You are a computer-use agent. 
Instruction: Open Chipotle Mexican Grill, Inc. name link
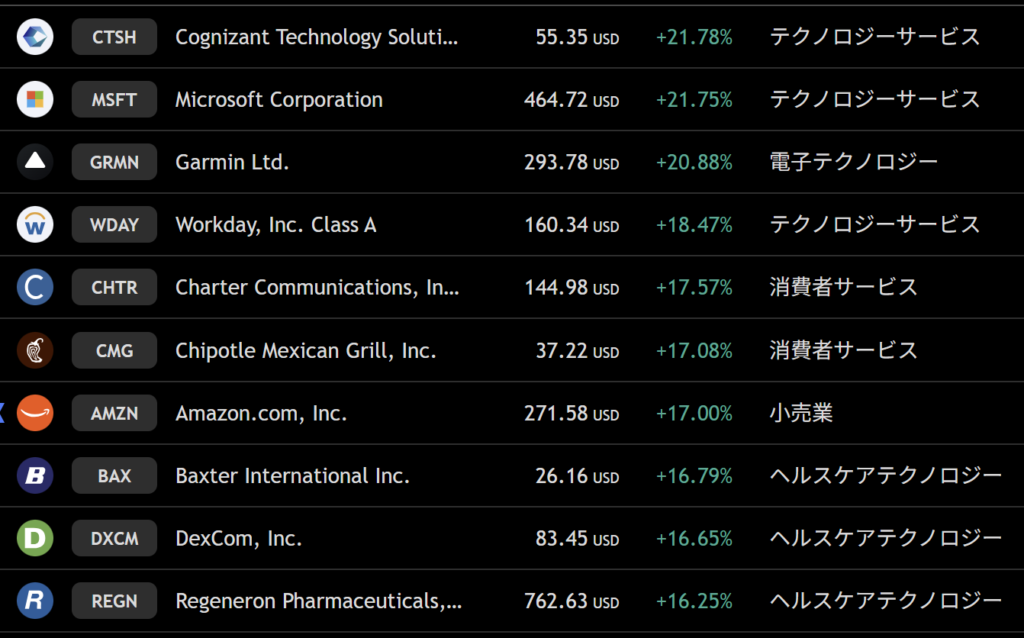click(306, 351)
